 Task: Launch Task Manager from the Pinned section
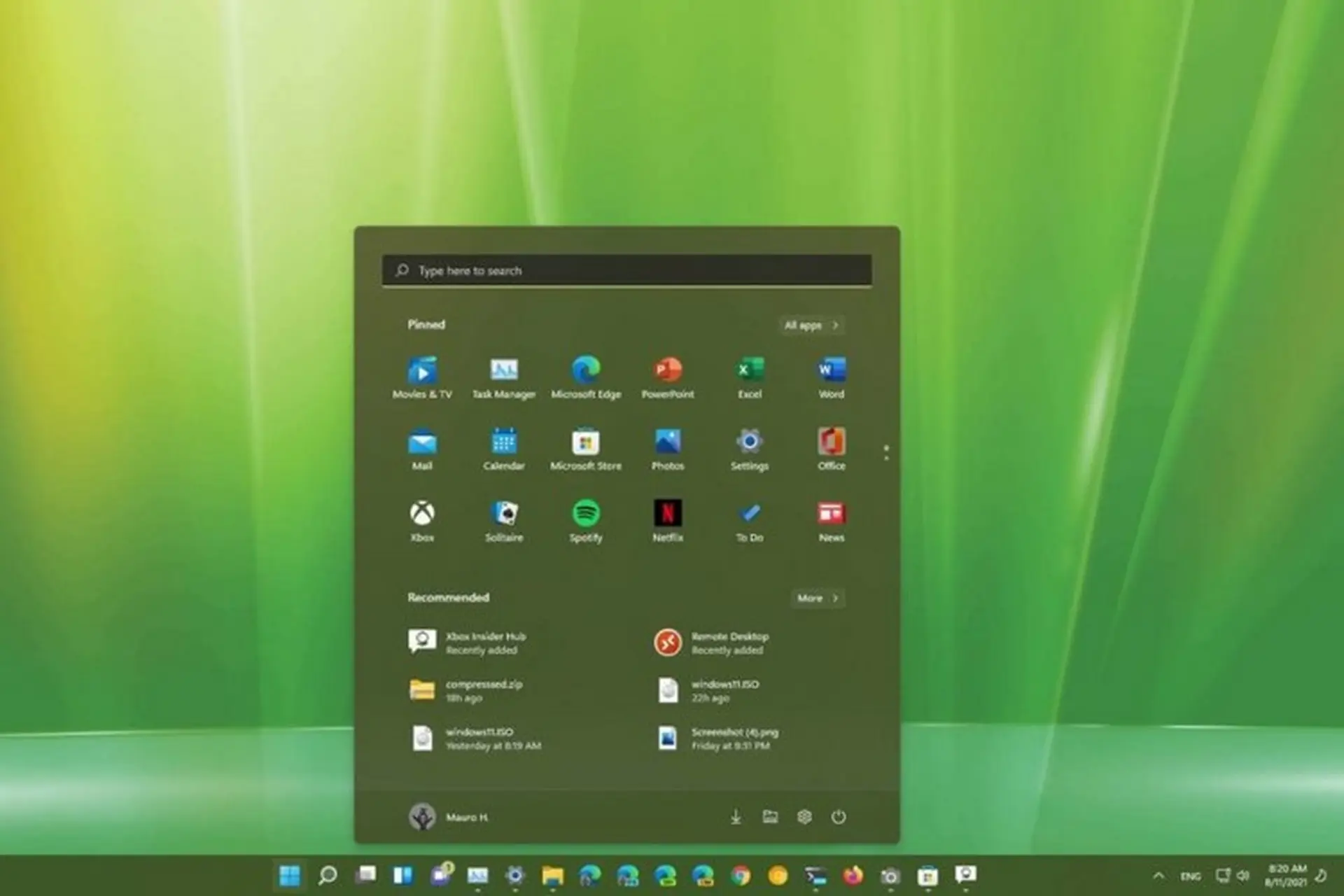504,378
